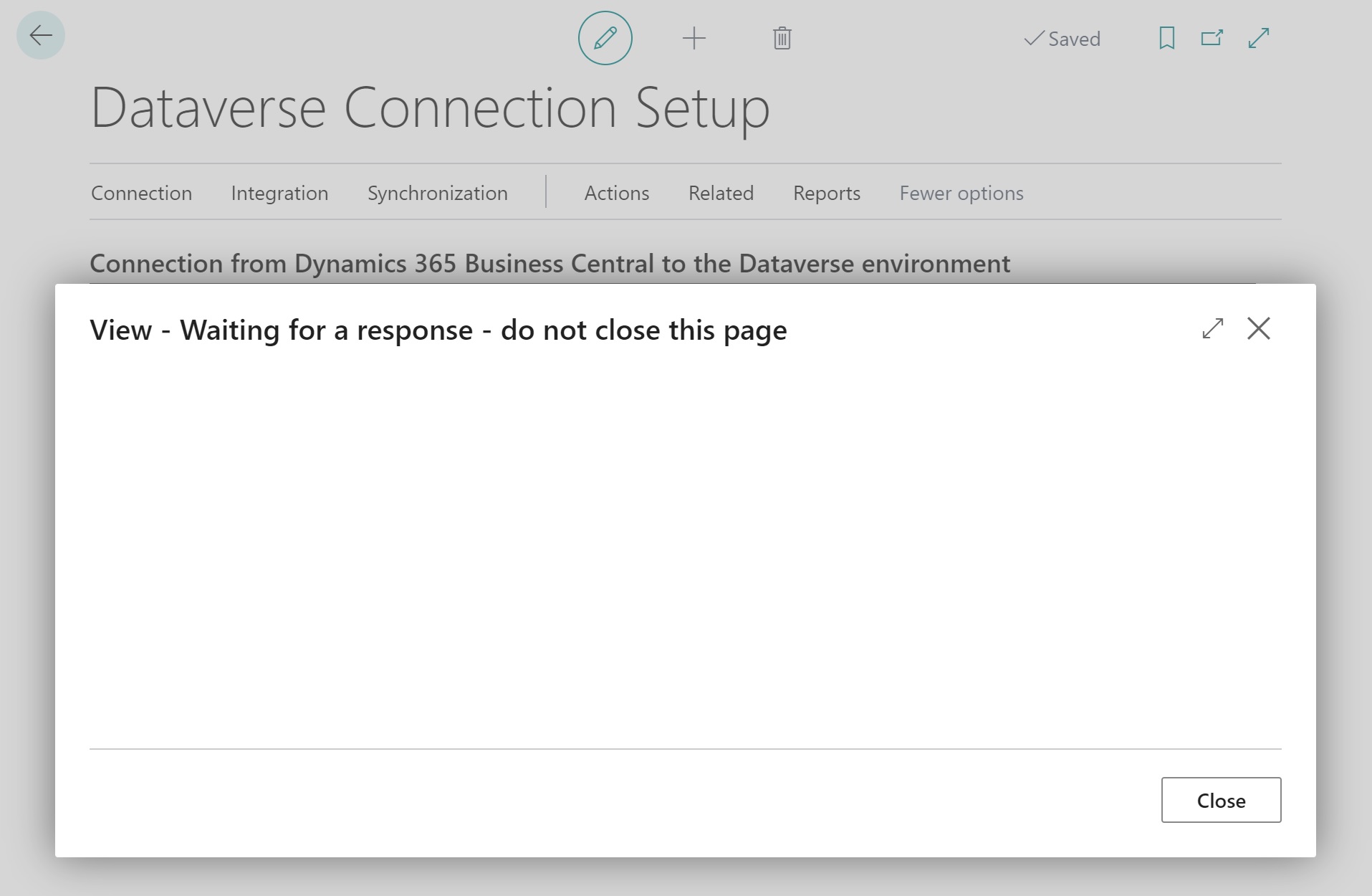Create new record with the plus icon

pos(694,38)
